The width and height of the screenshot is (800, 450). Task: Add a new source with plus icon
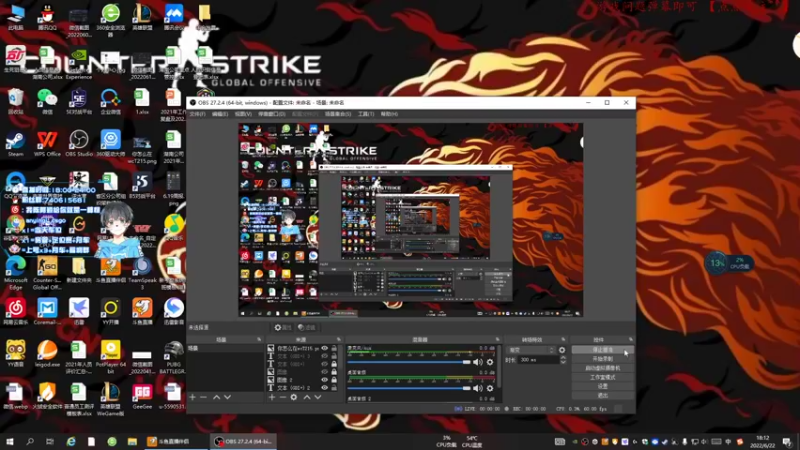pyautogui.click(x=272, y=397)
